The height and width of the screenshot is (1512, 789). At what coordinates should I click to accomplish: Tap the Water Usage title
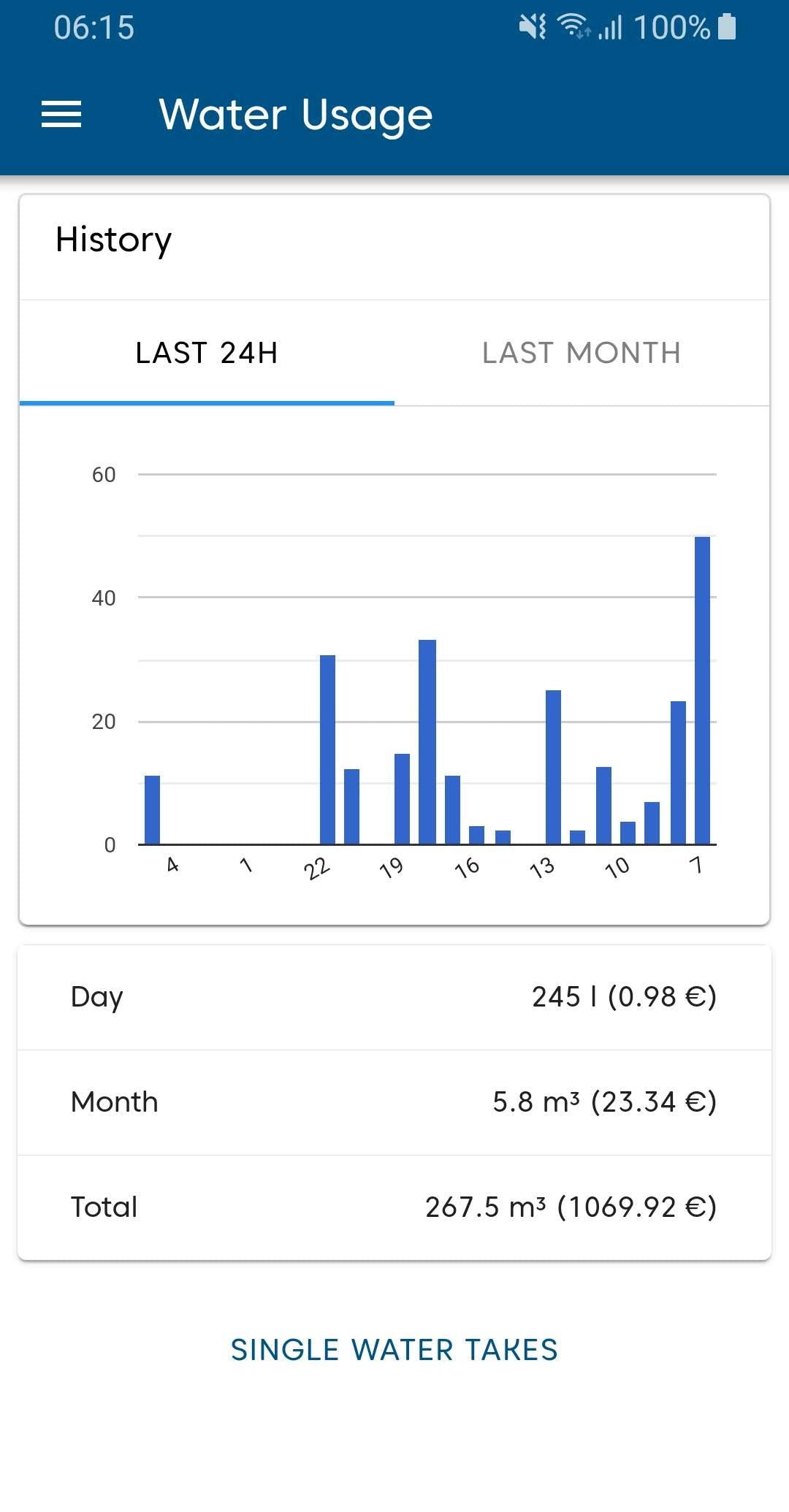(x=296, y=115)
